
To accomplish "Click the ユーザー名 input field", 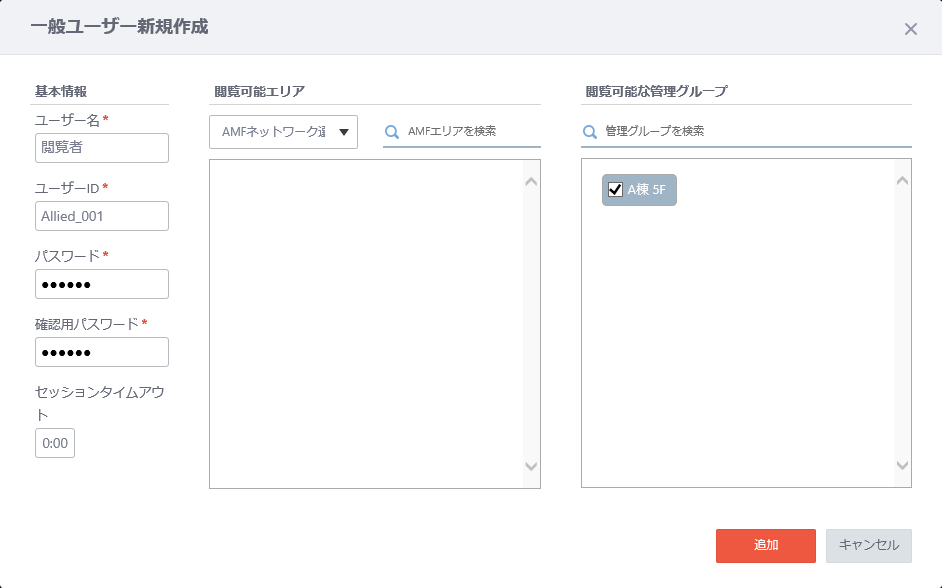I will point(102,148).
